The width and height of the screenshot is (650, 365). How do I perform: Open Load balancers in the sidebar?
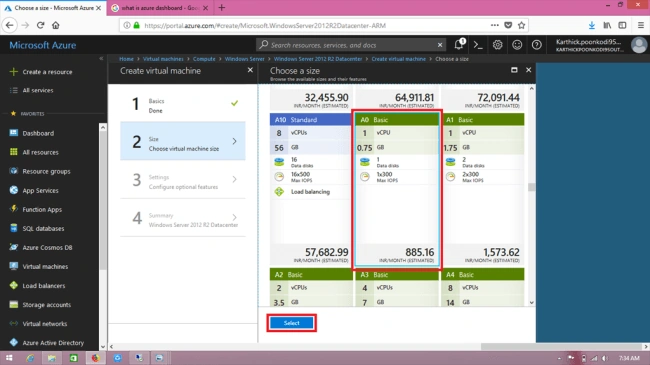pyautogui.click(x=44, y=286)
